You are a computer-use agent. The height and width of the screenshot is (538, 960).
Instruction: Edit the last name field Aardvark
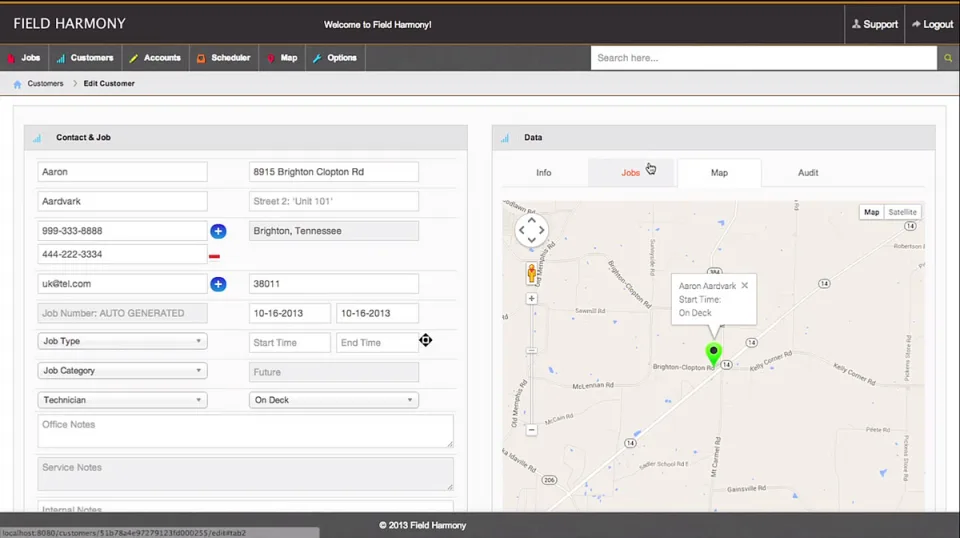tap(122, 201)
